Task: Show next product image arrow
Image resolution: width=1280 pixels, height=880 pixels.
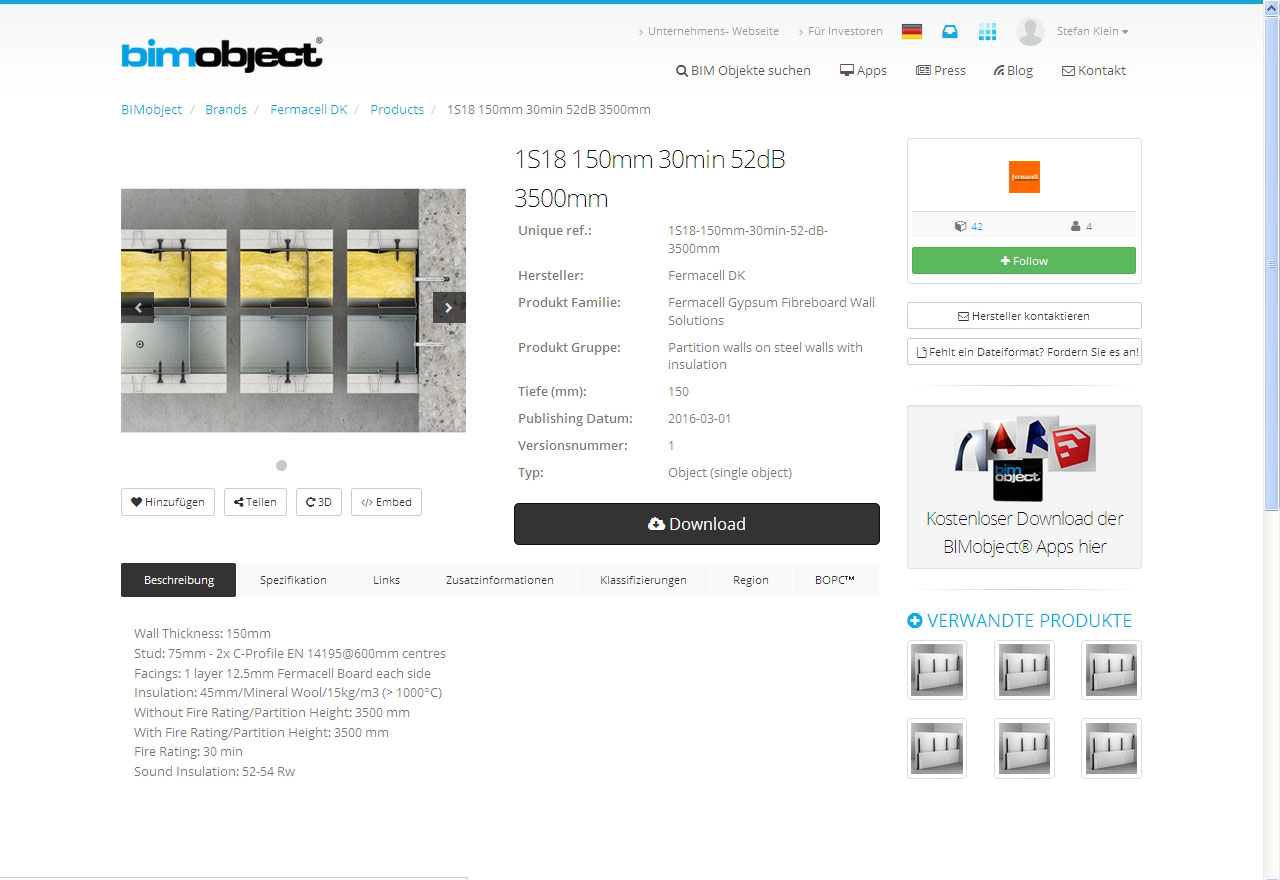Action: click(x=449, y=307)
